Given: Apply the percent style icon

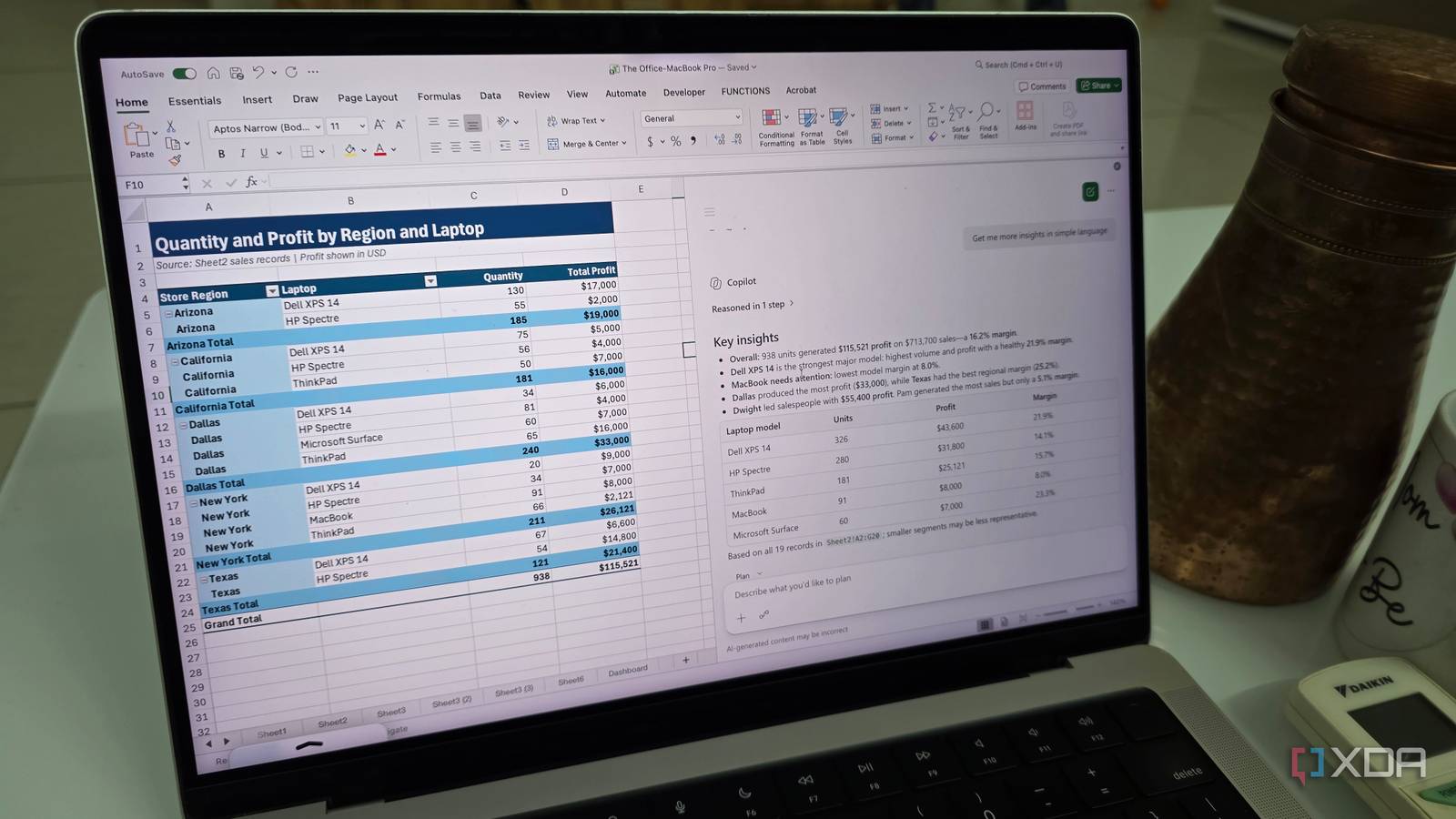Looking at the screenshot, I should [675, 141].
